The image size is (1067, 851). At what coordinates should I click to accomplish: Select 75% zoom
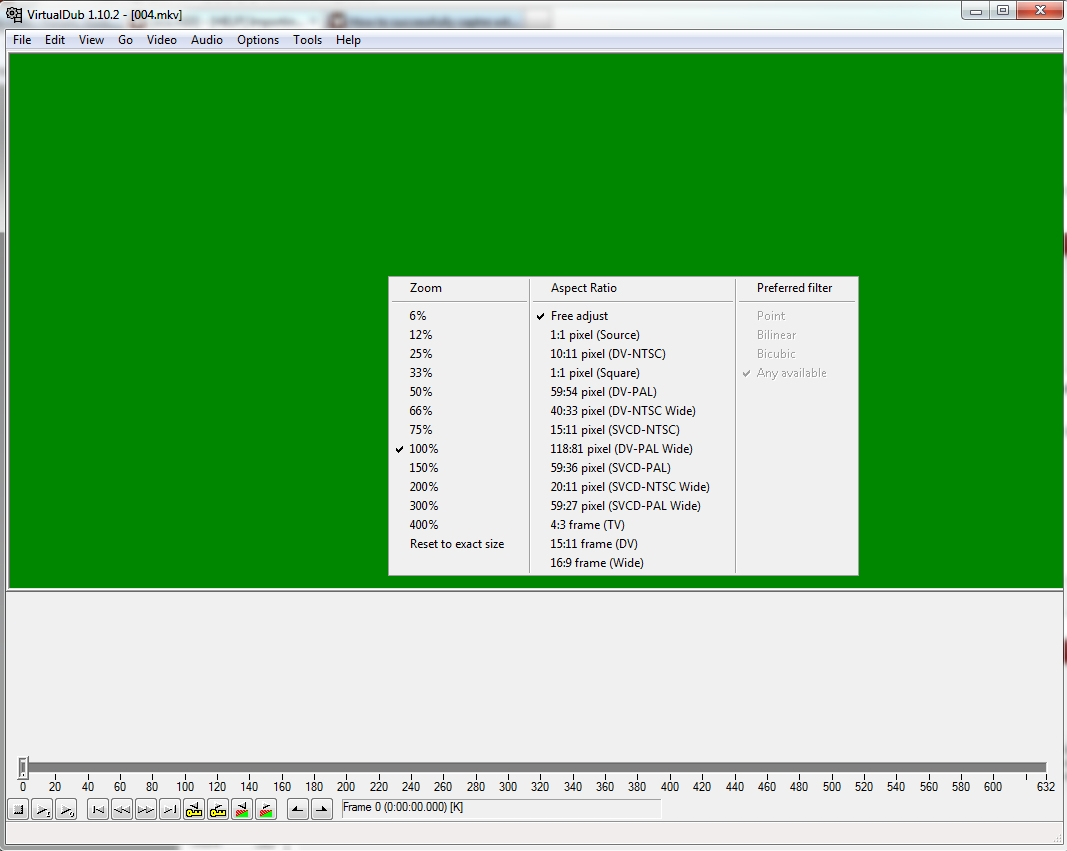(459, 430)
